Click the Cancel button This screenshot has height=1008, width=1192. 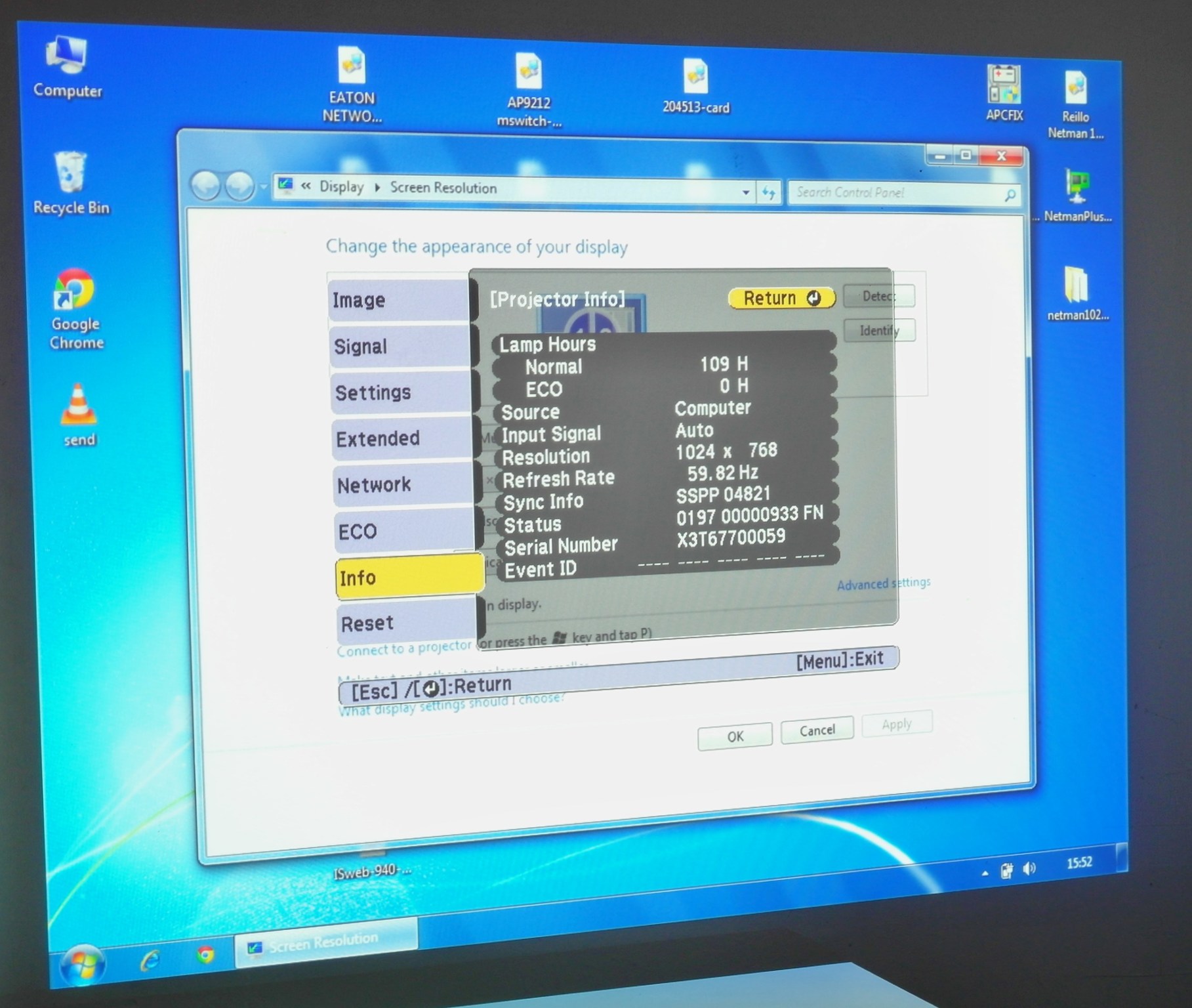point(817,730)
